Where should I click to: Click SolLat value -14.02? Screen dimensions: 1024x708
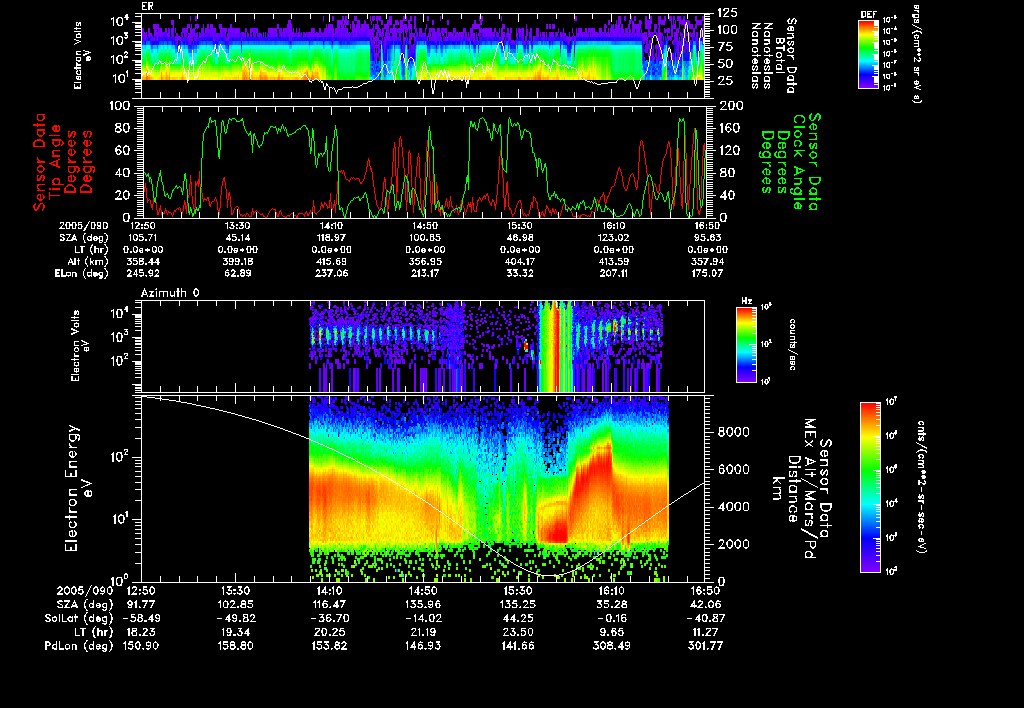[x=423, y=619]
